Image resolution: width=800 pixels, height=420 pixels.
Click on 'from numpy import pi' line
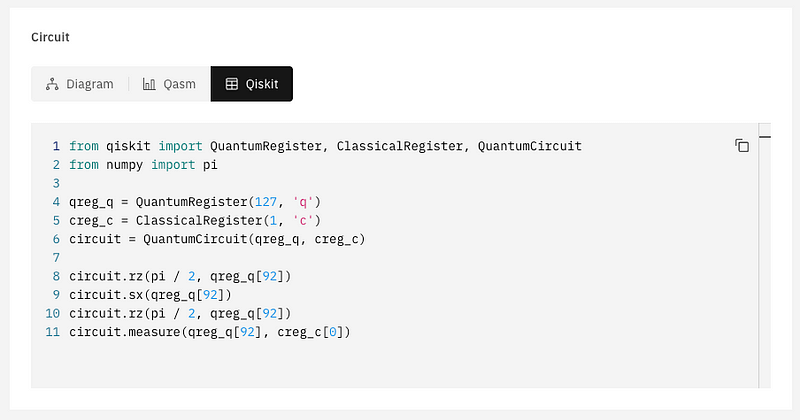tap(143, 165)
